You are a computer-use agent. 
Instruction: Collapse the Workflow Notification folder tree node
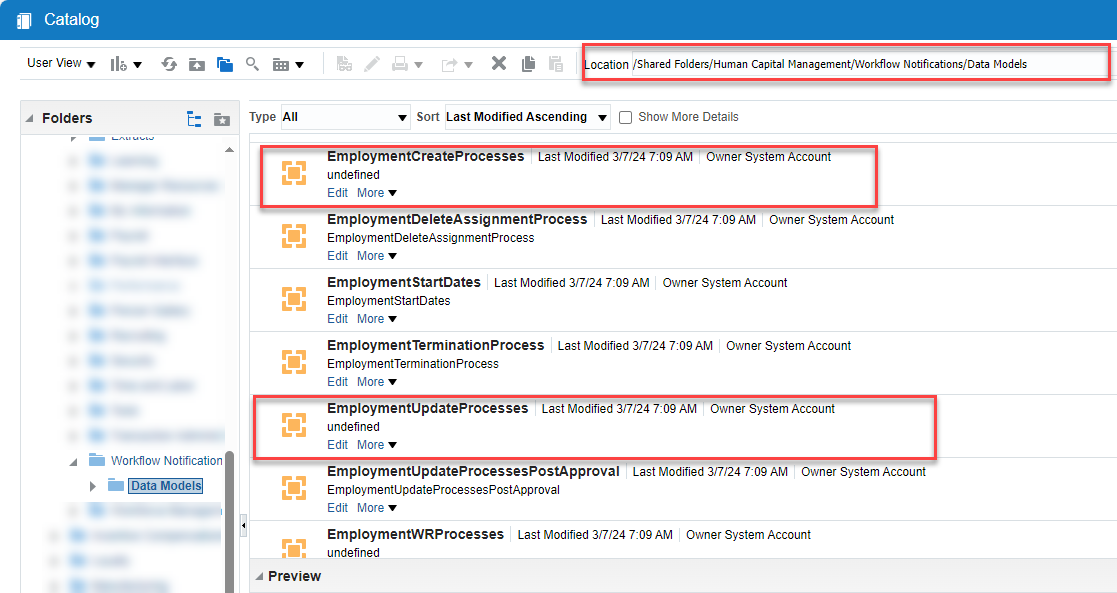click(x=75, y=460)
